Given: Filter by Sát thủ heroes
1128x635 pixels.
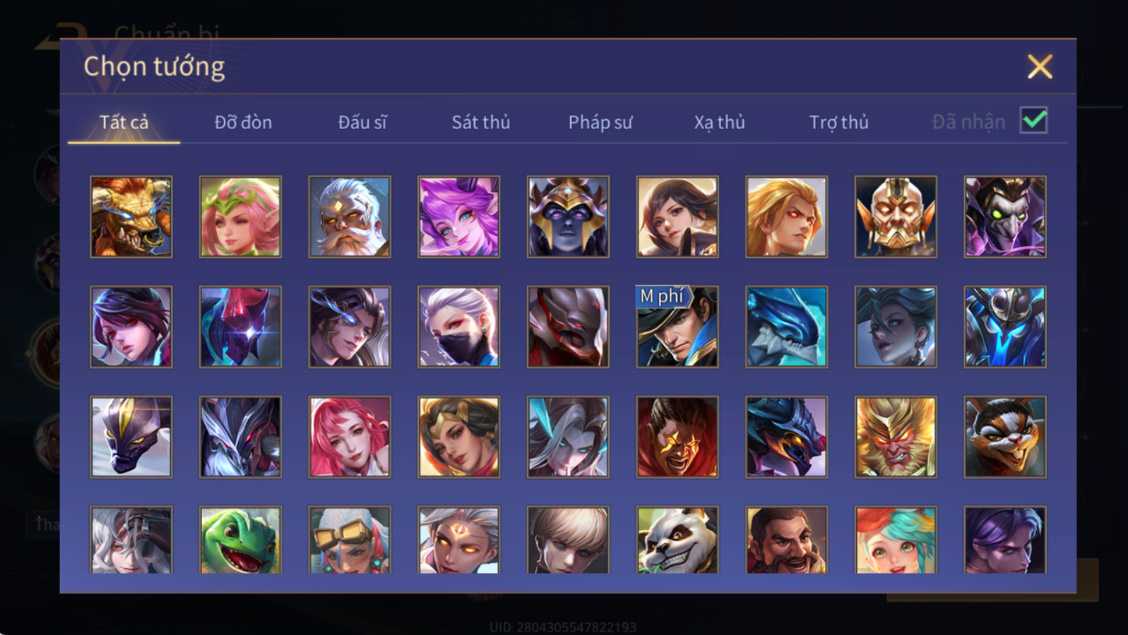Looking at the screenshot, I should coord(481,122).
